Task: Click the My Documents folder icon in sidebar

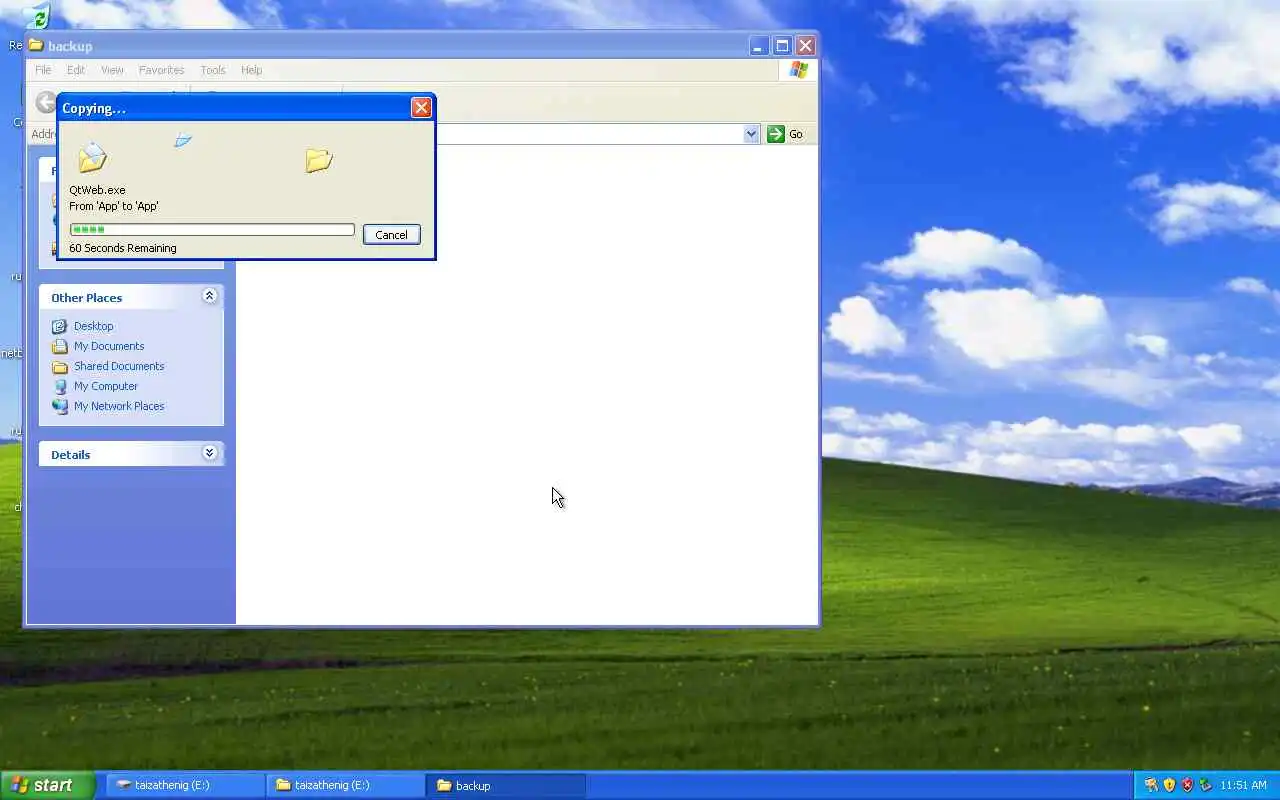Action: click(60, 346)
